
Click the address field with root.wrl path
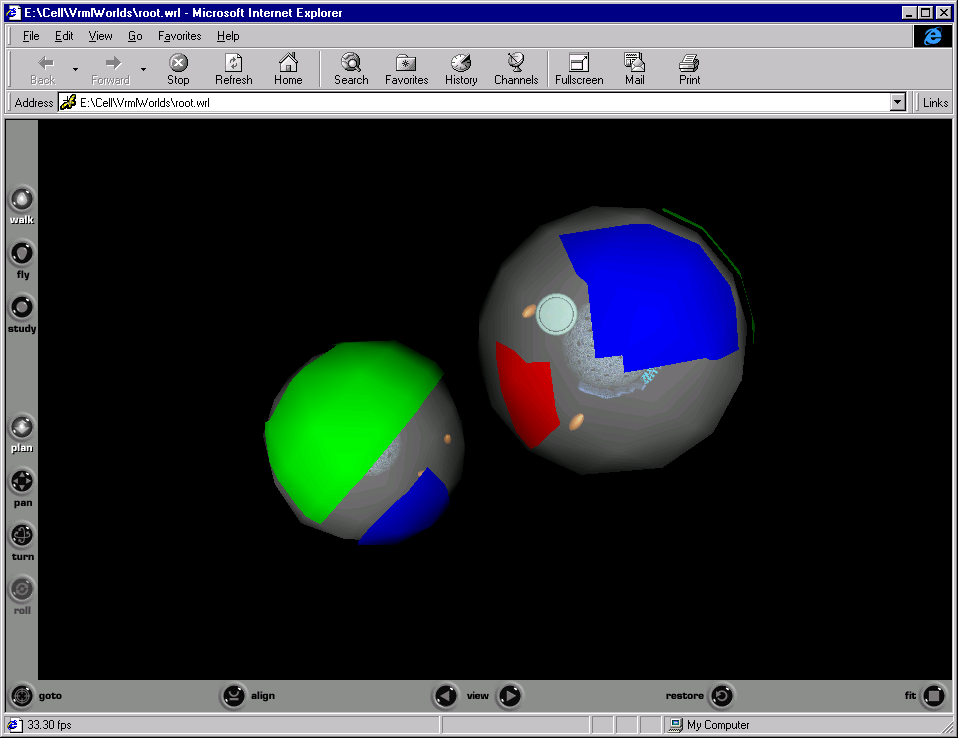480,102
